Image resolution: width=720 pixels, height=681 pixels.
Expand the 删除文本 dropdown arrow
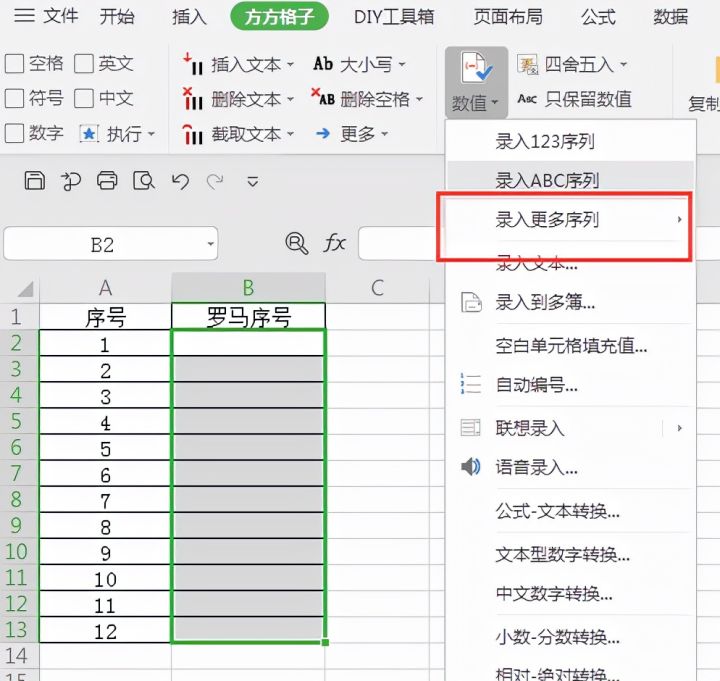coord(290,99)
